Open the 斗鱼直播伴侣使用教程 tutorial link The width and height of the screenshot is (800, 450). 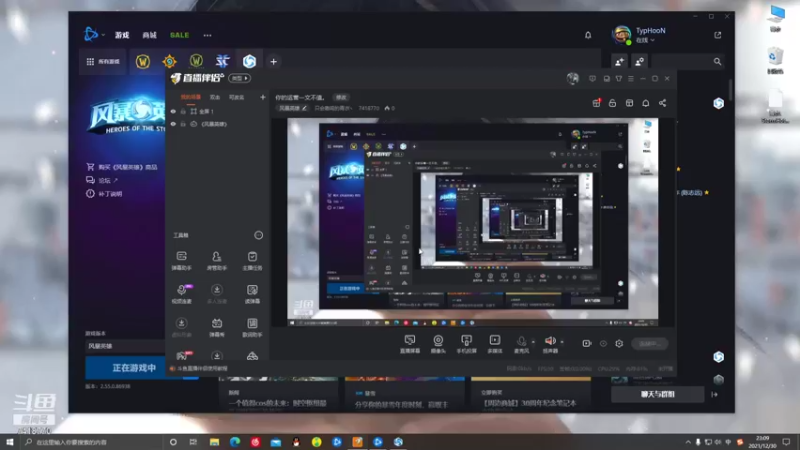click(203, 368)
